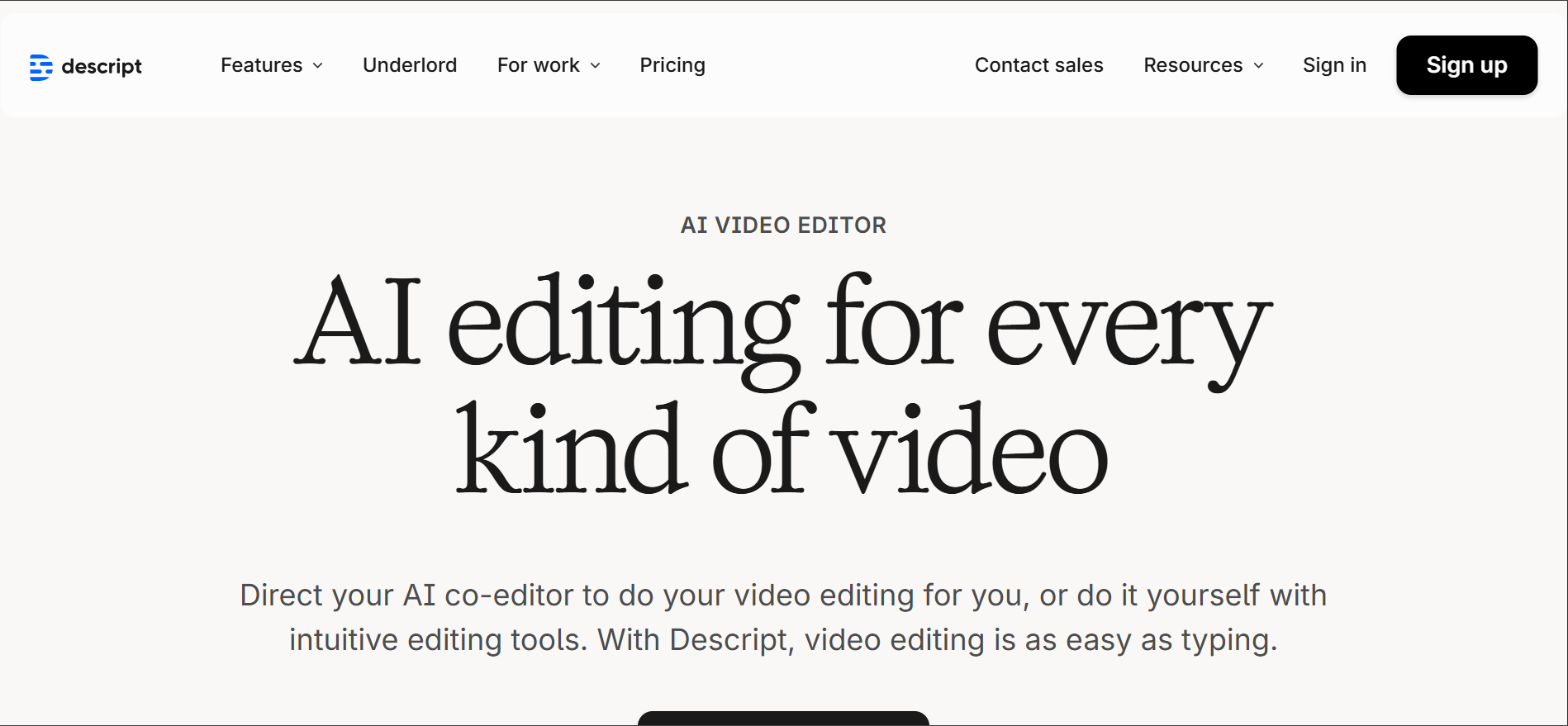
Task: Click the Sign in link
Action: 1334,65
